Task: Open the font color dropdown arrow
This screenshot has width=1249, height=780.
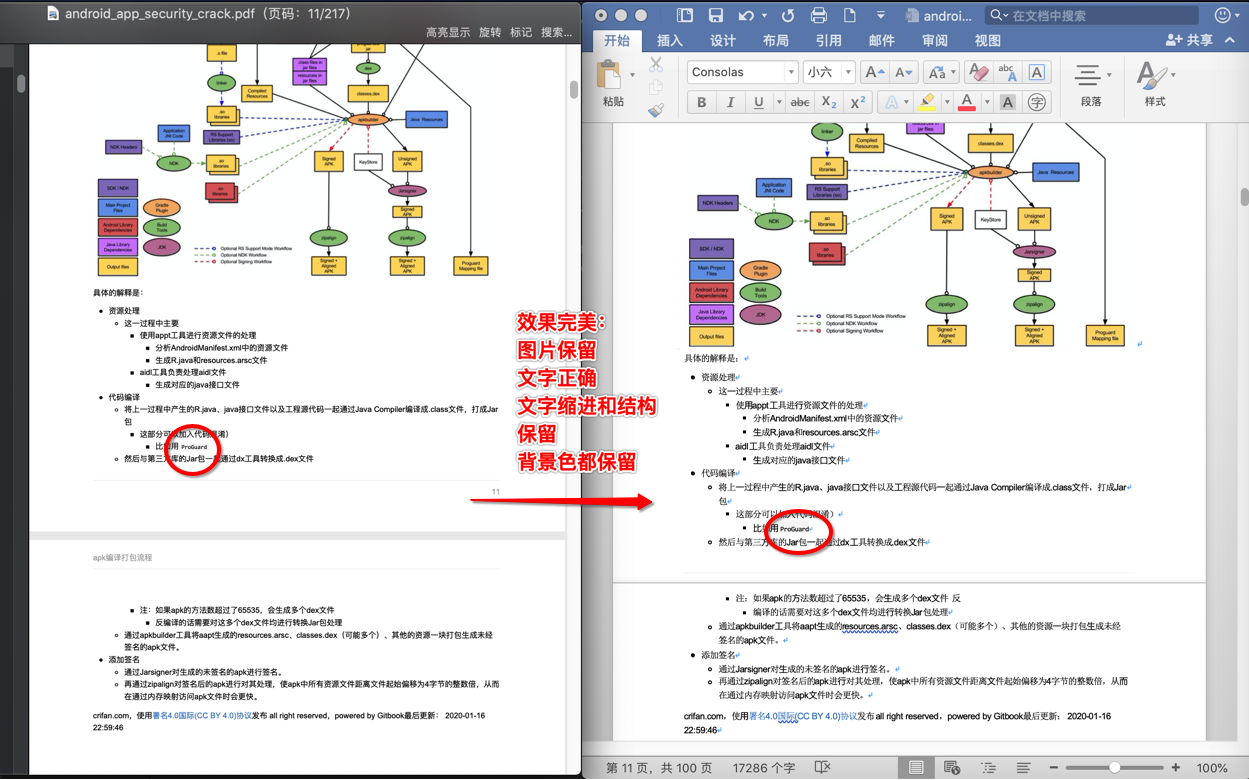Action: (986, 102)
